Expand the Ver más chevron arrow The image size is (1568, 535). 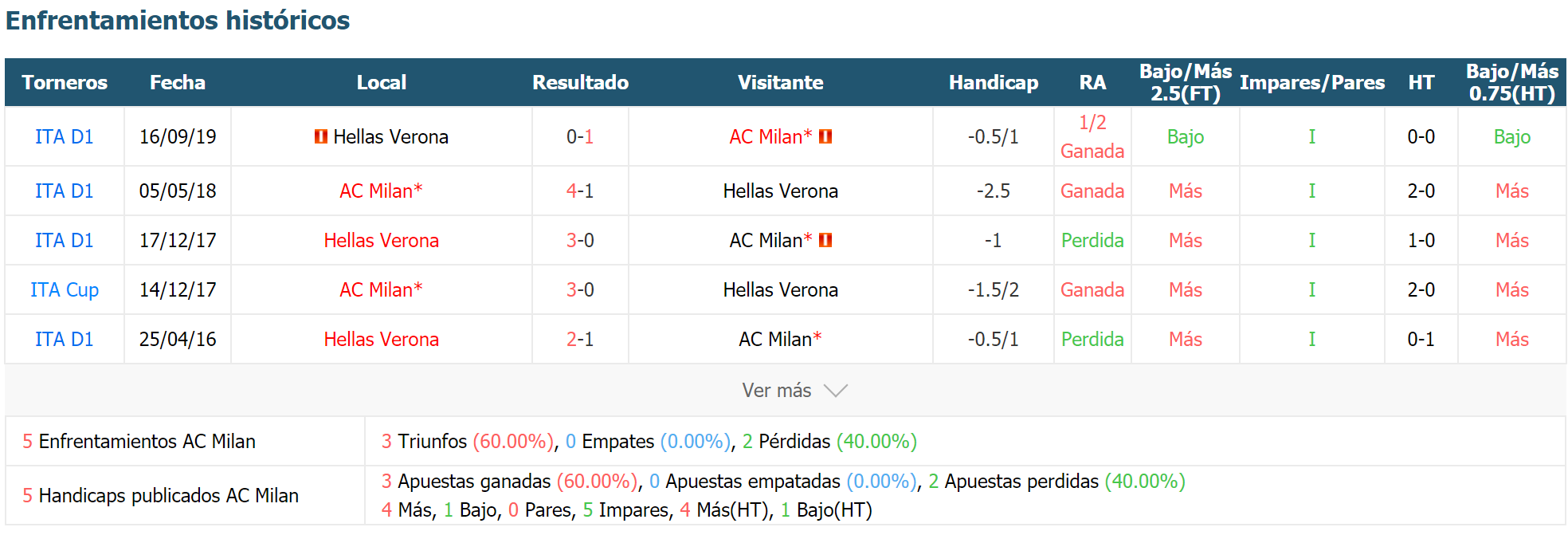point(836,391)
